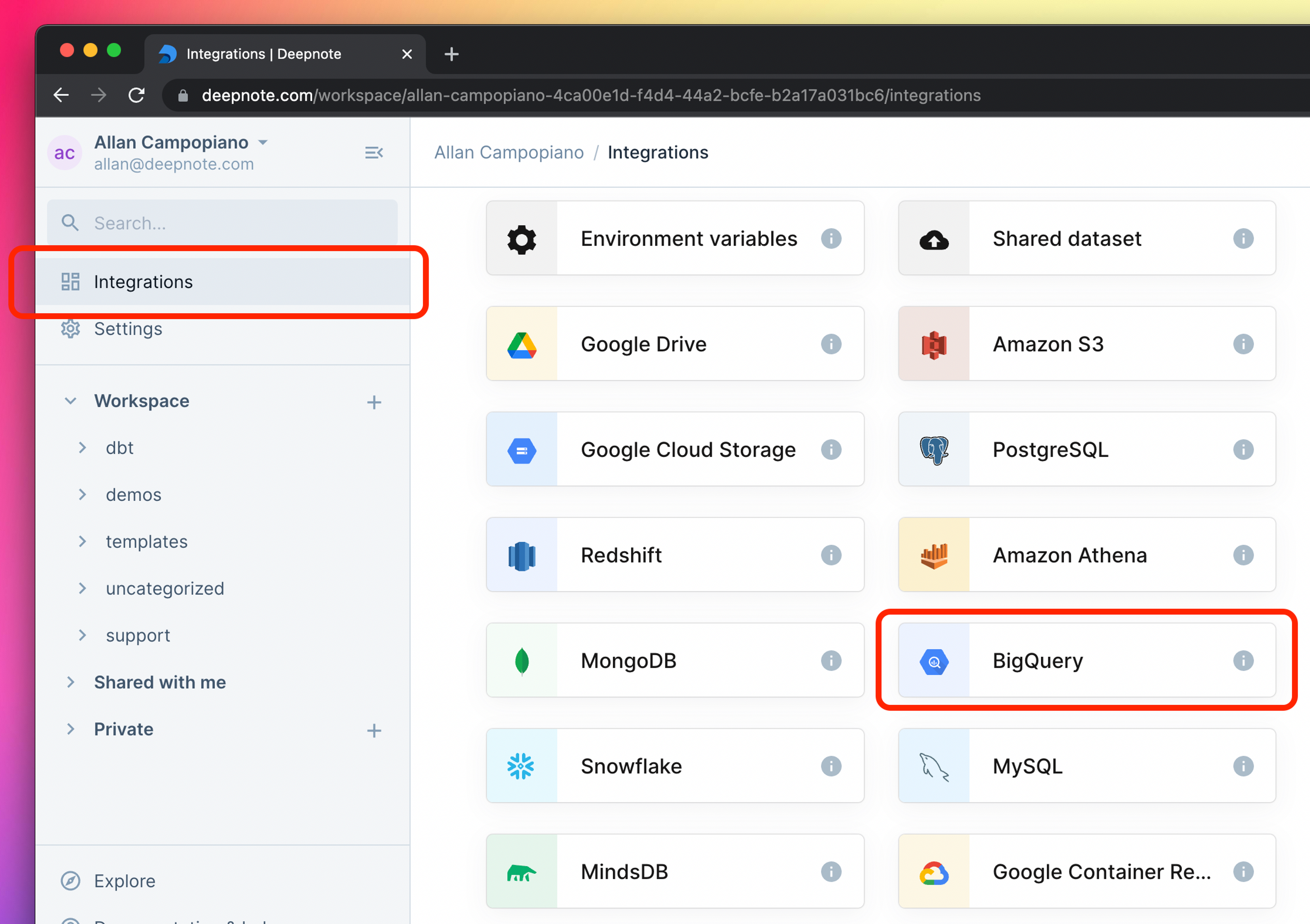Open info for MongoDB
Screen dimensions: 1310x924
(831, 660)
